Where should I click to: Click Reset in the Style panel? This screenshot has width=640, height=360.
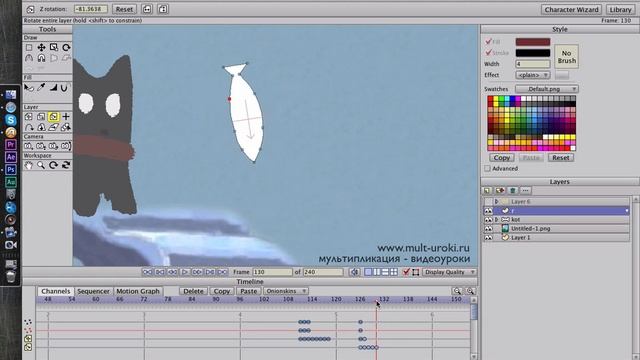click(561, 158)
